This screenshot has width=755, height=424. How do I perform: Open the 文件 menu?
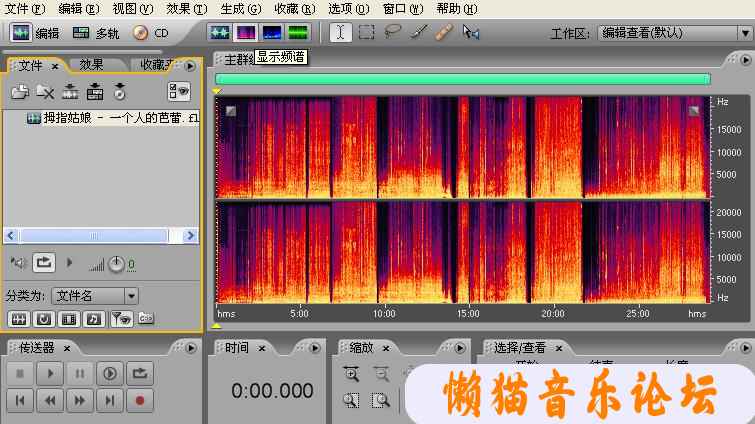(25, 9)
